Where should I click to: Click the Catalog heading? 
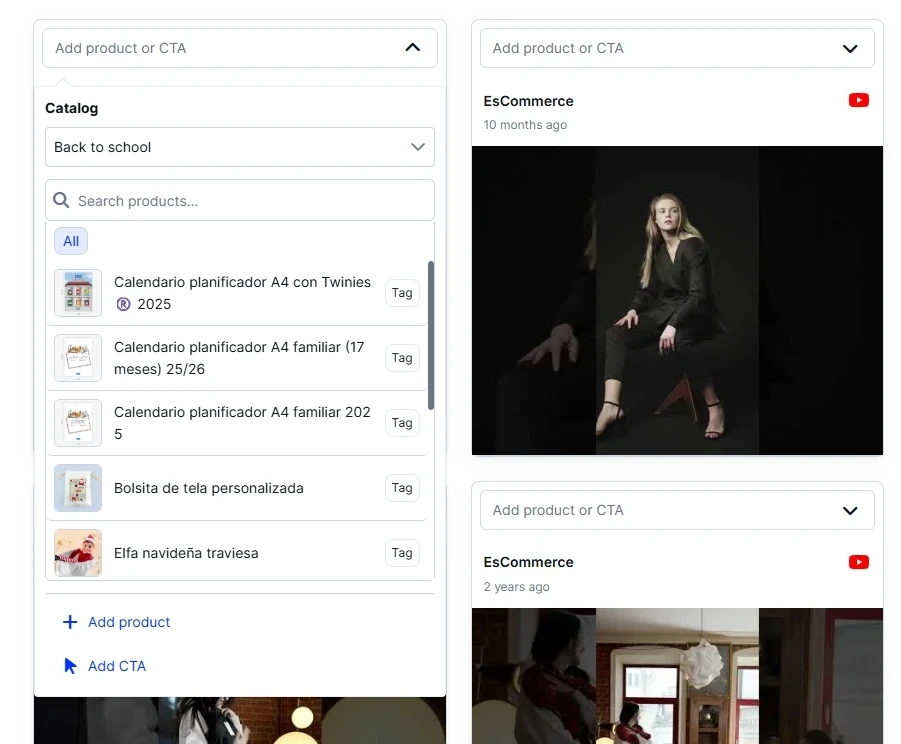tap(71, 108)
